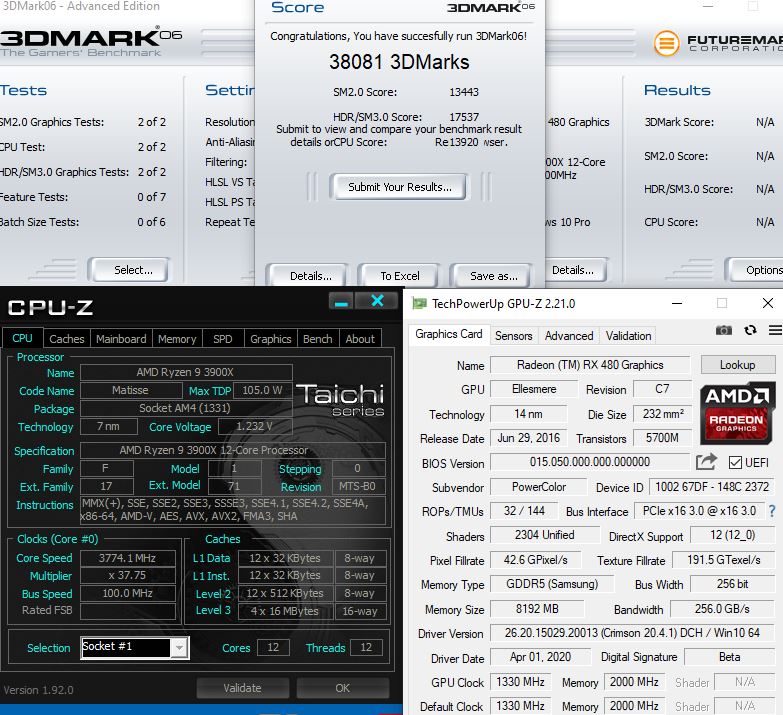This screenshot has height=715, width=783.
Task: Click the Release Date Jun 29, 2016 field
Action: (x=528, y=438)
